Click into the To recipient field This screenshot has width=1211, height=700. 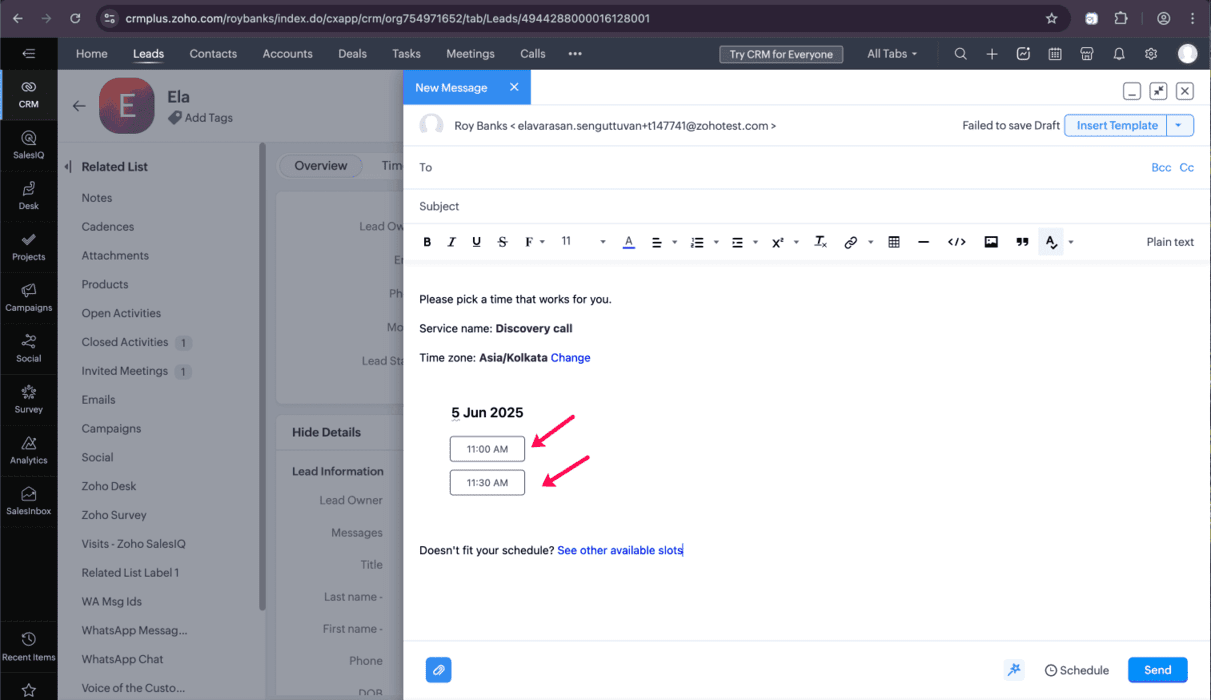(x=780, y=167)
